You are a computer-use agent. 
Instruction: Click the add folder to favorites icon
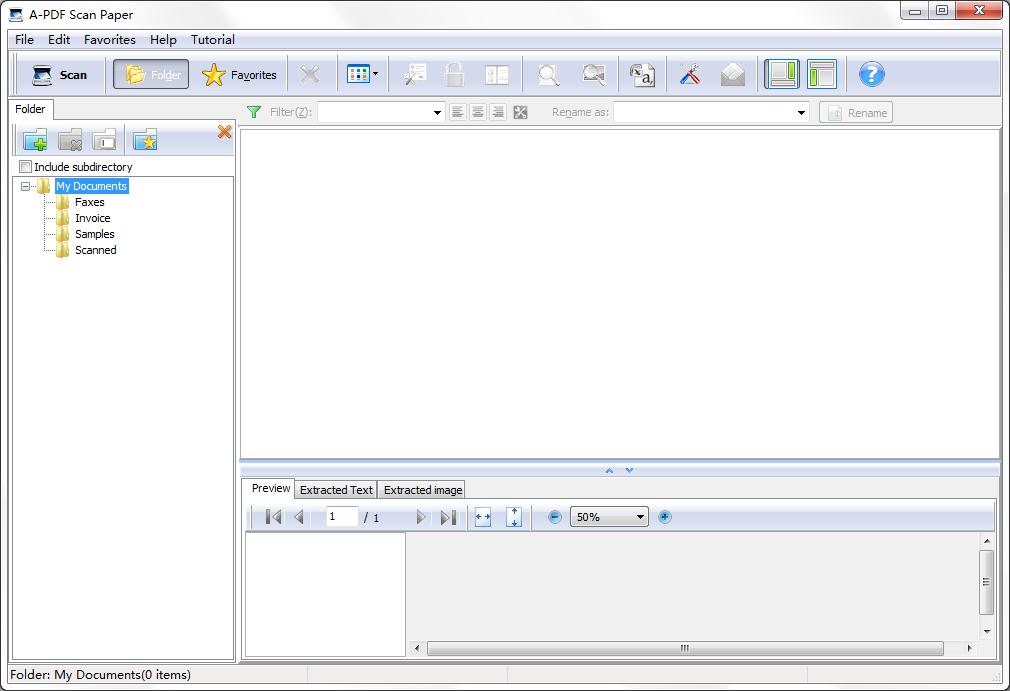tap(145, 140)
